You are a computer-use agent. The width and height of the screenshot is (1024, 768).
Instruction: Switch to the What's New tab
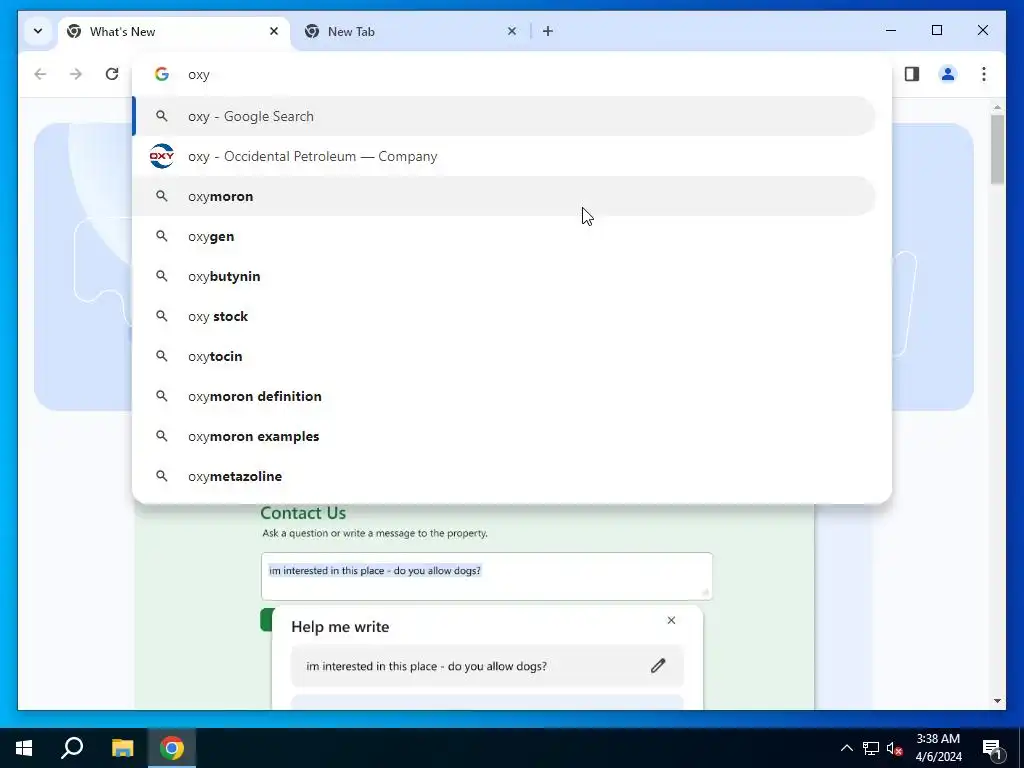[x=174, y=31]
